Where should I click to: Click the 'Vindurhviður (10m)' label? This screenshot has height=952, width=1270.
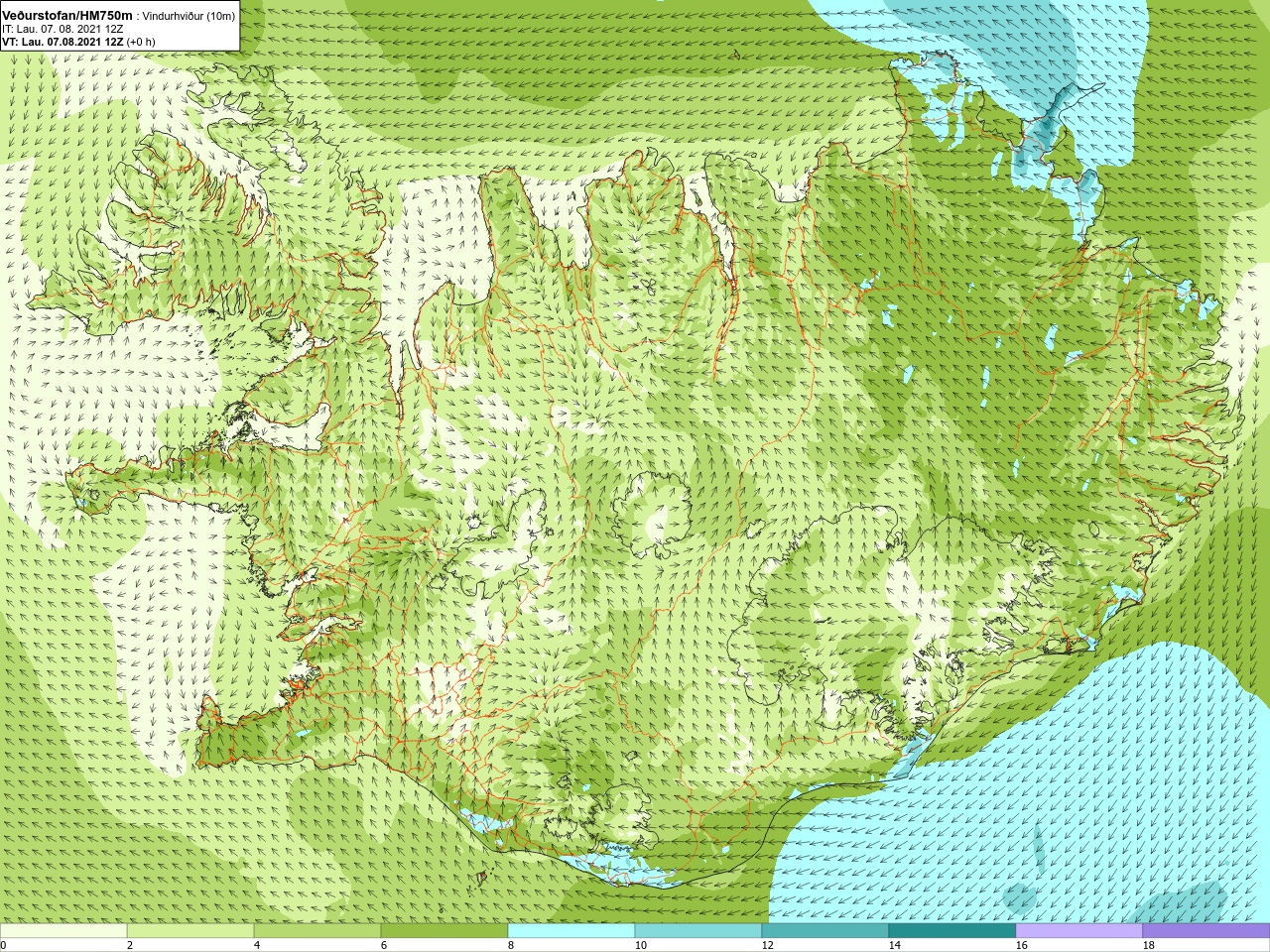[x=189, y=16]
